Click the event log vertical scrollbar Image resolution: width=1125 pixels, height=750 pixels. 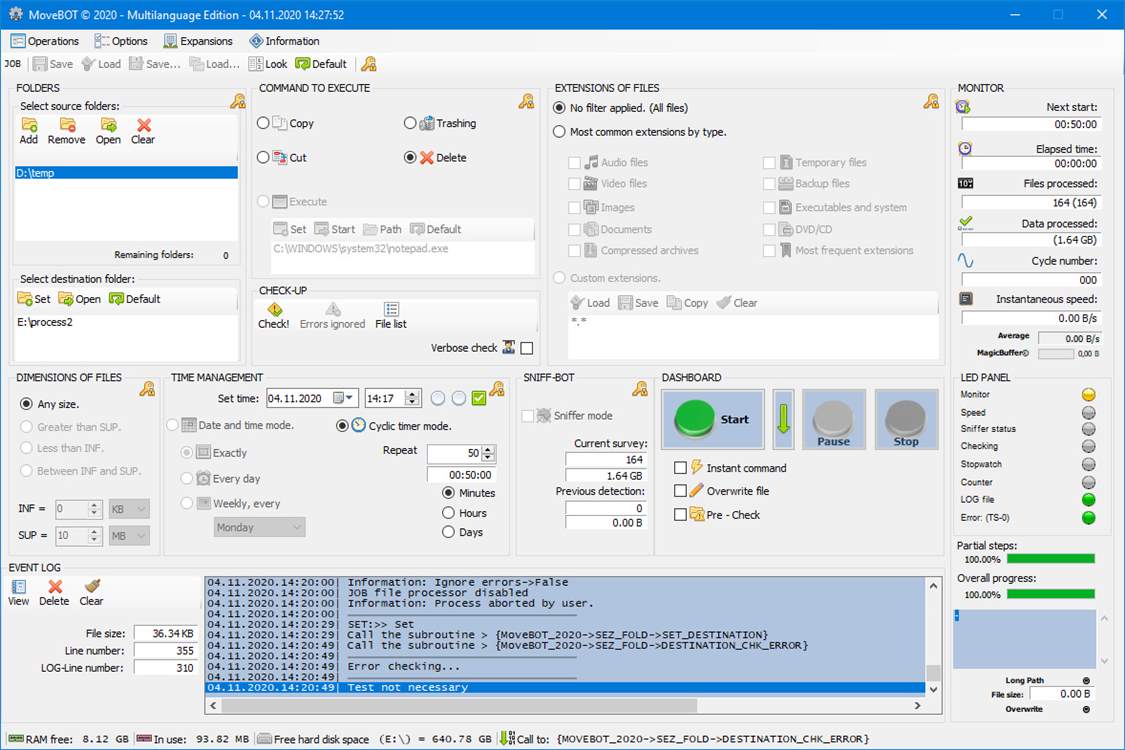[933, 637]
